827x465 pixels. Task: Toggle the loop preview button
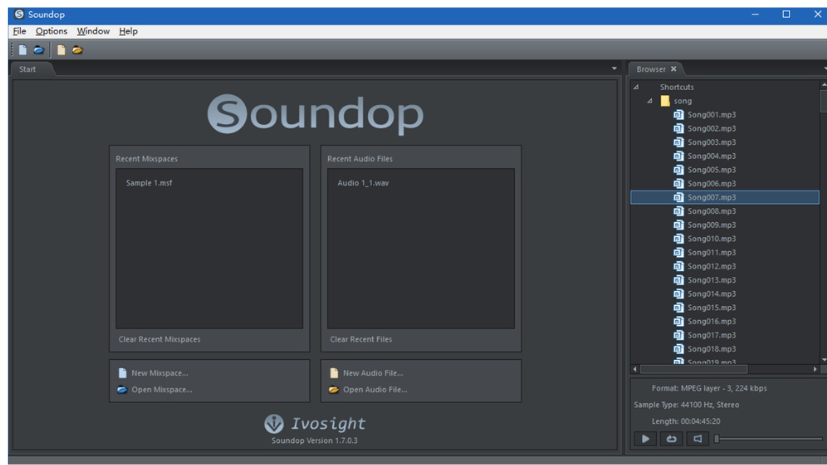click(671, 439)
